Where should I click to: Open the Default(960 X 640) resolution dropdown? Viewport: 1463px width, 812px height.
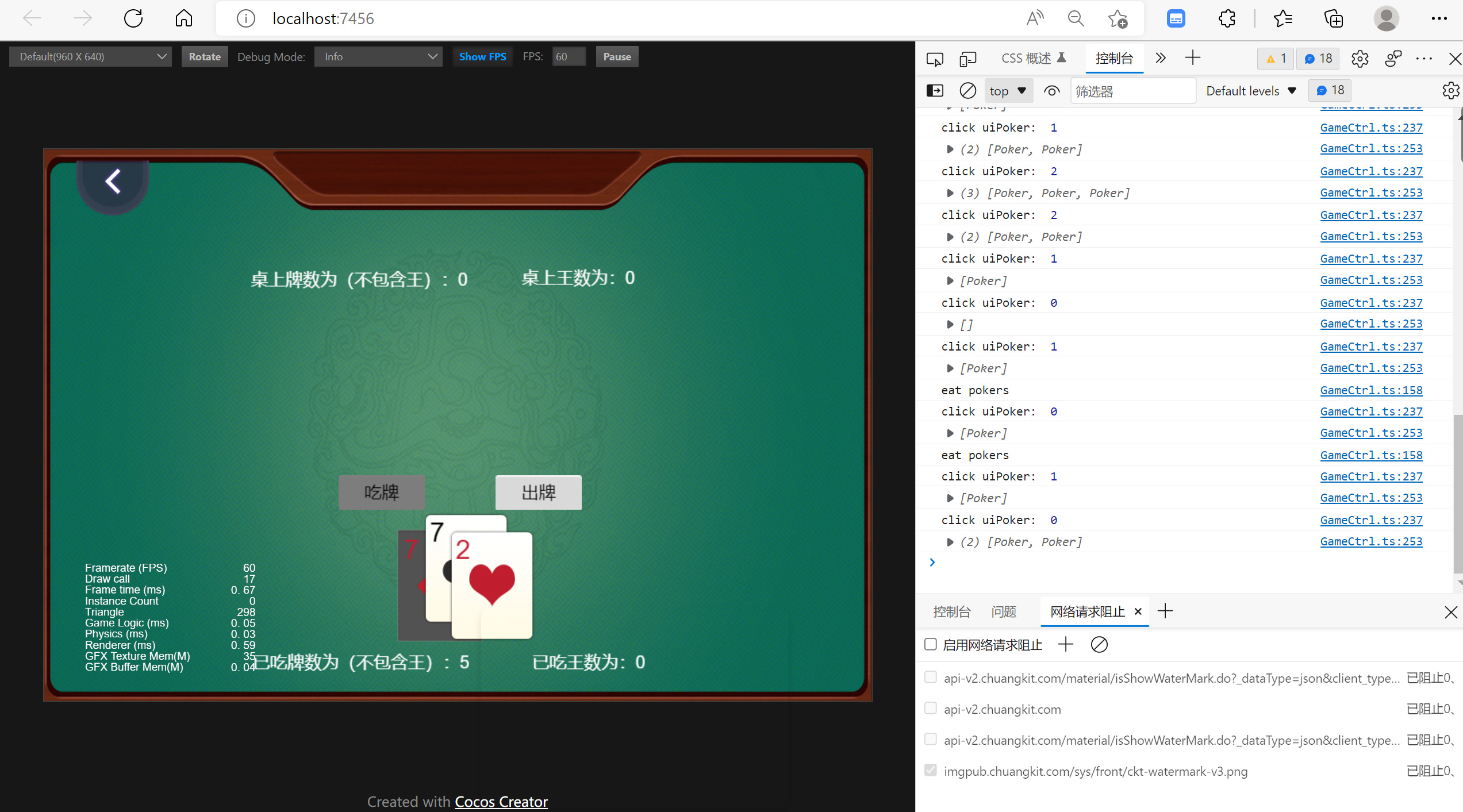point(90,57)
